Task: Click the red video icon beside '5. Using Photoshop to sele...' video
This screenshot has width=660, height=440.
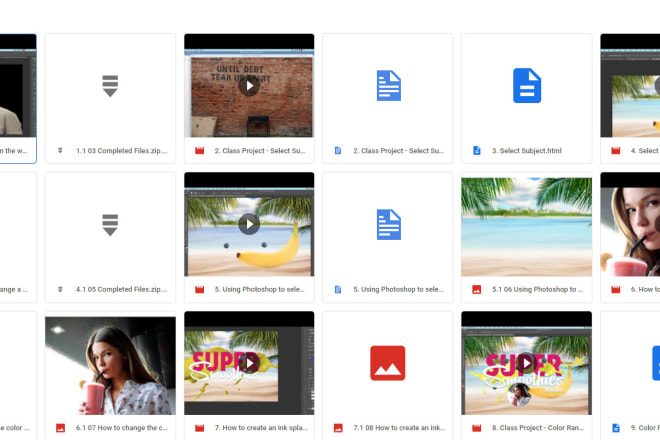Action: pos(200,289)
